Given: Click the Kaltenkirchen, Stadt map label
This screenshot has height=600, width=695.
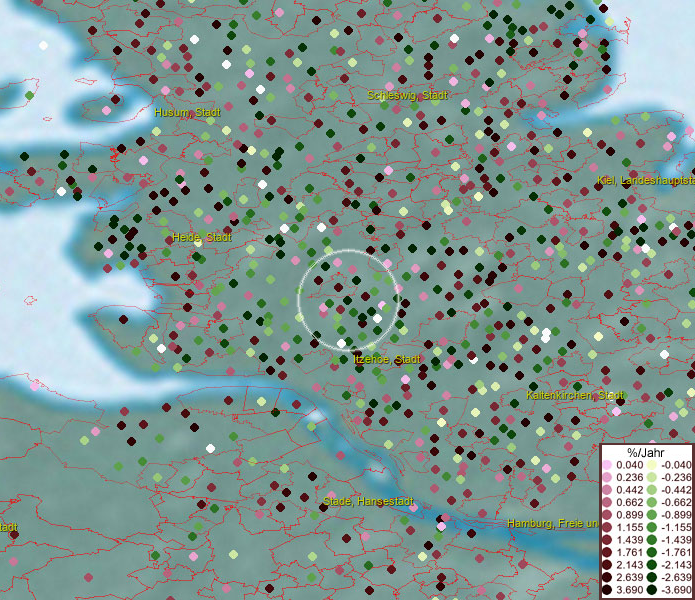Looking at the screenshot, I should [x=575, y=395].
